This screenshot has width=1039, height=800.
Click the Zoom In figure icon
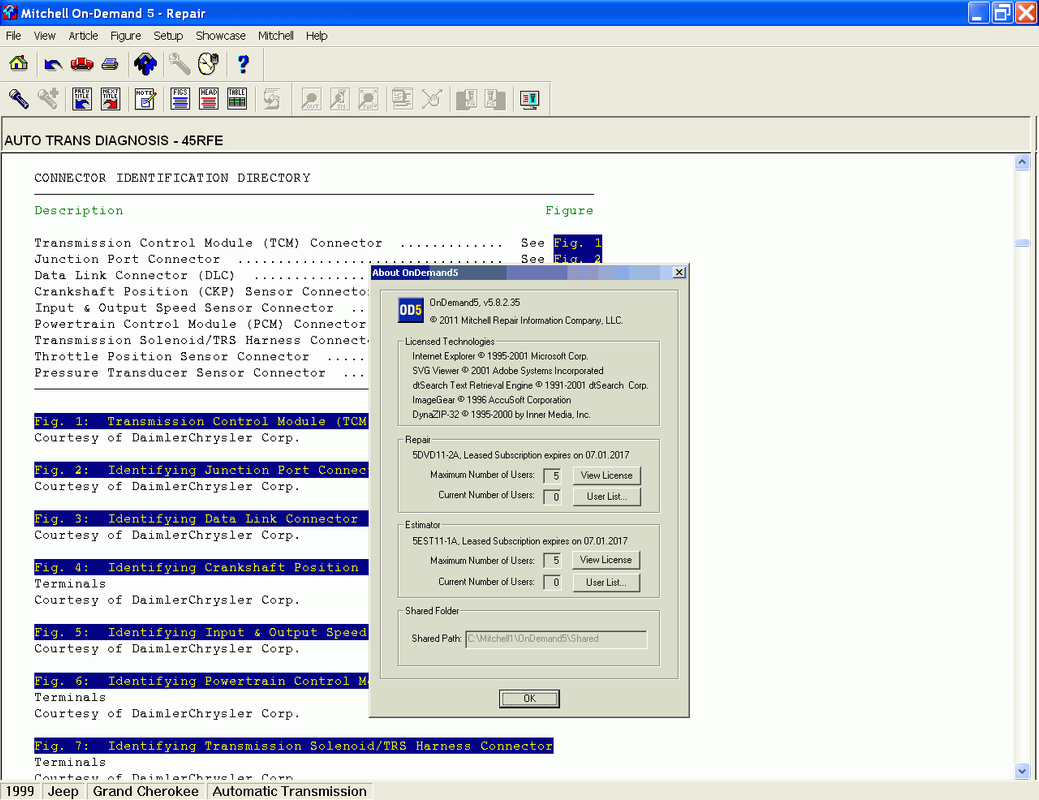click(339, 99)
